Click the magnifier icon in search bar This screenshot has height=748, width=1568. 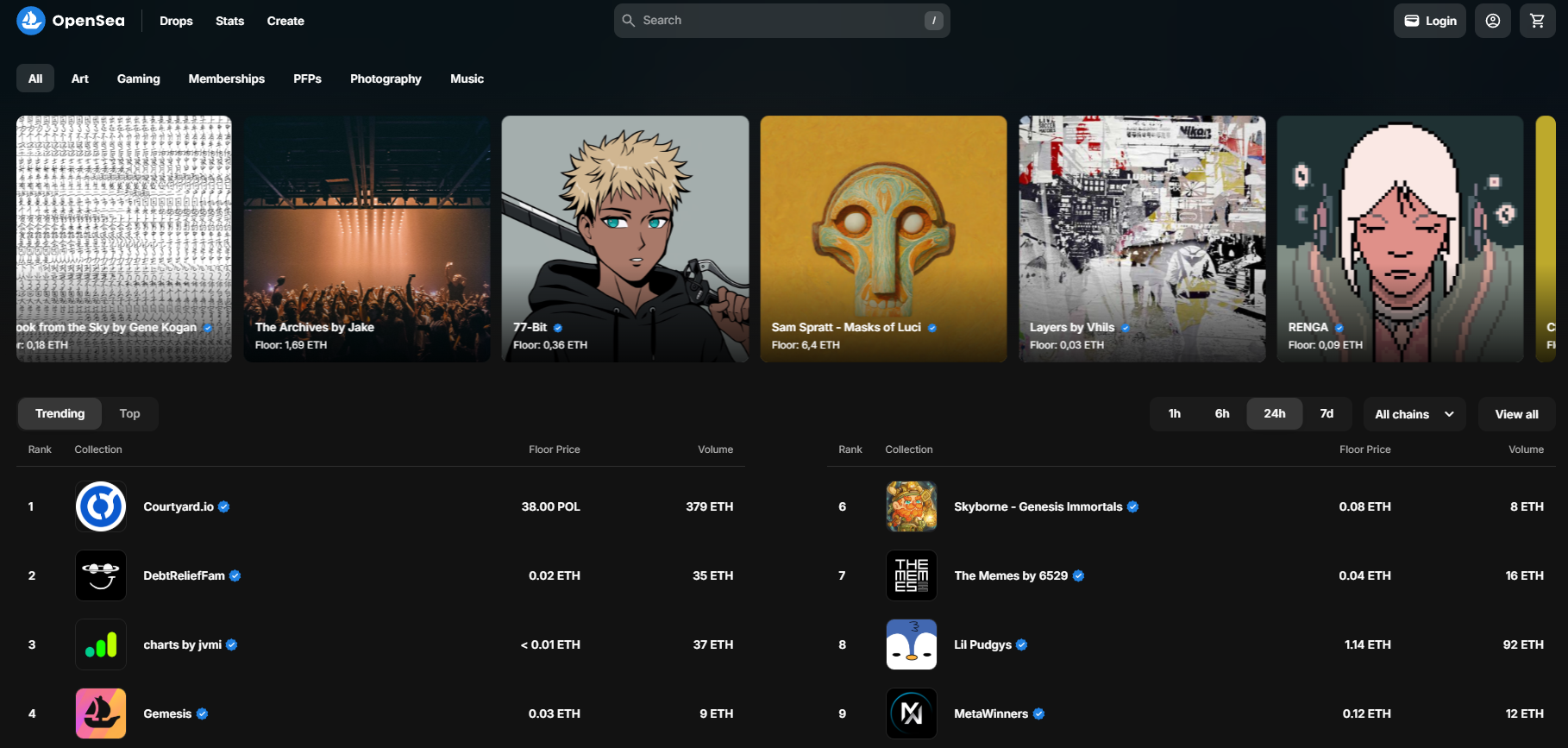click(x=629, y=21)
